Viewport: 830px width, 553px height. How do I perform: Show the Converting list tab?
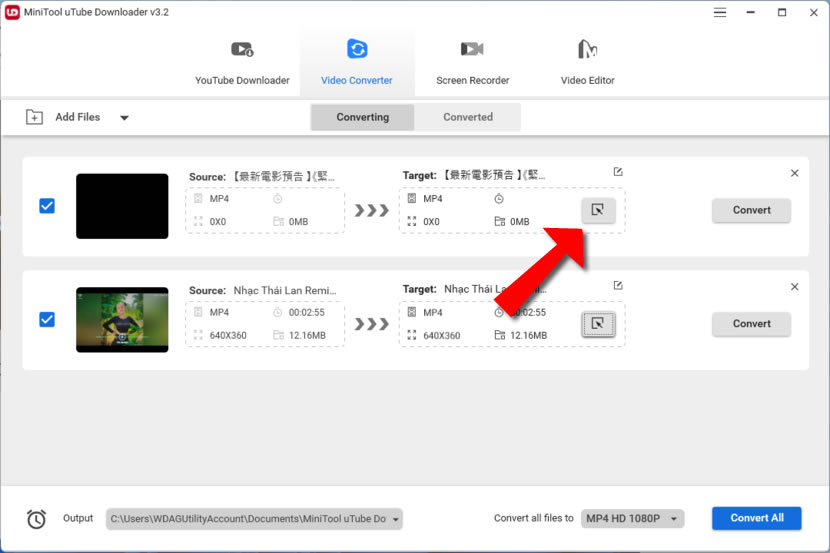tap(363, 117)
